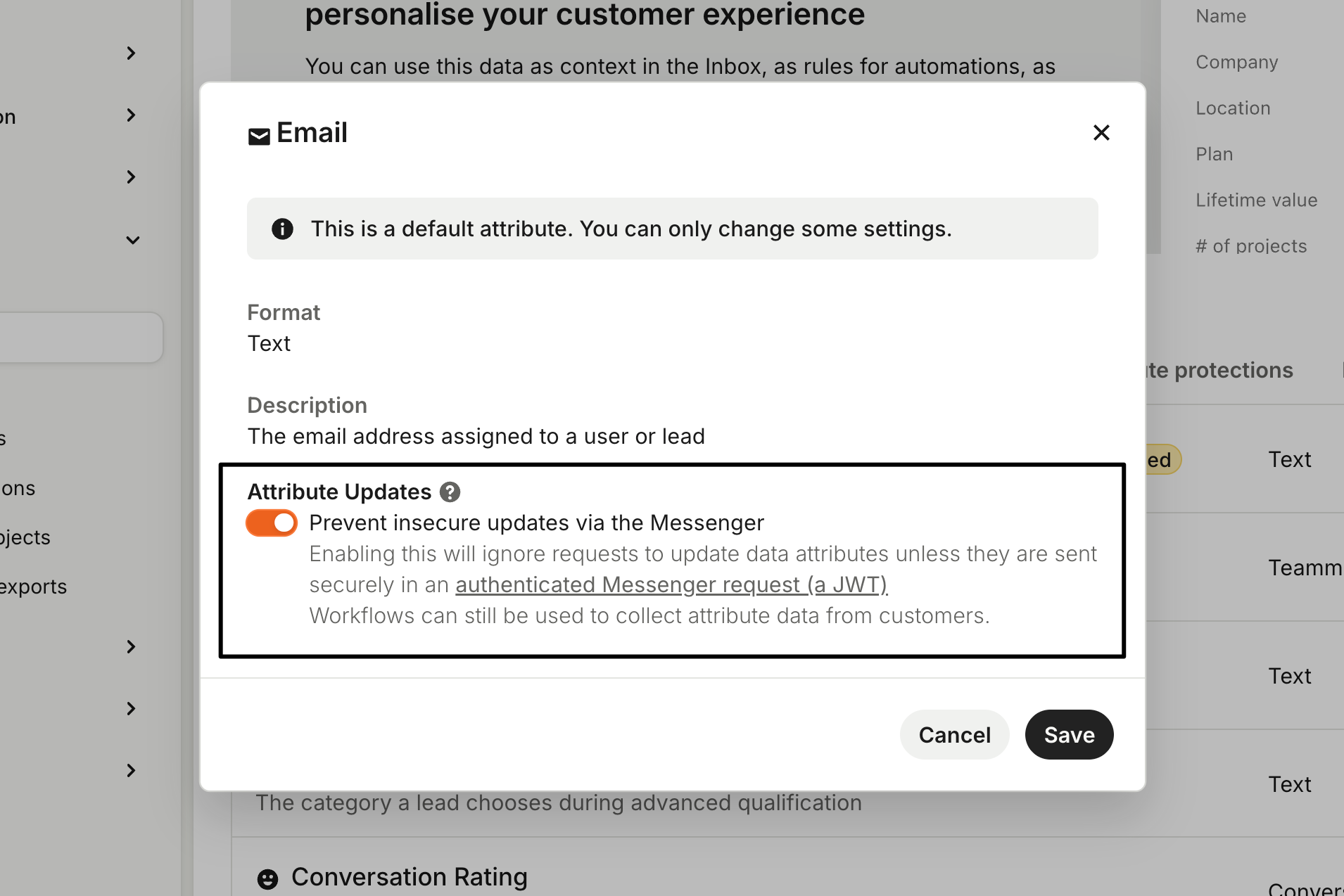
Task: Select Lifetime value in the right list
Action: 1256,200
